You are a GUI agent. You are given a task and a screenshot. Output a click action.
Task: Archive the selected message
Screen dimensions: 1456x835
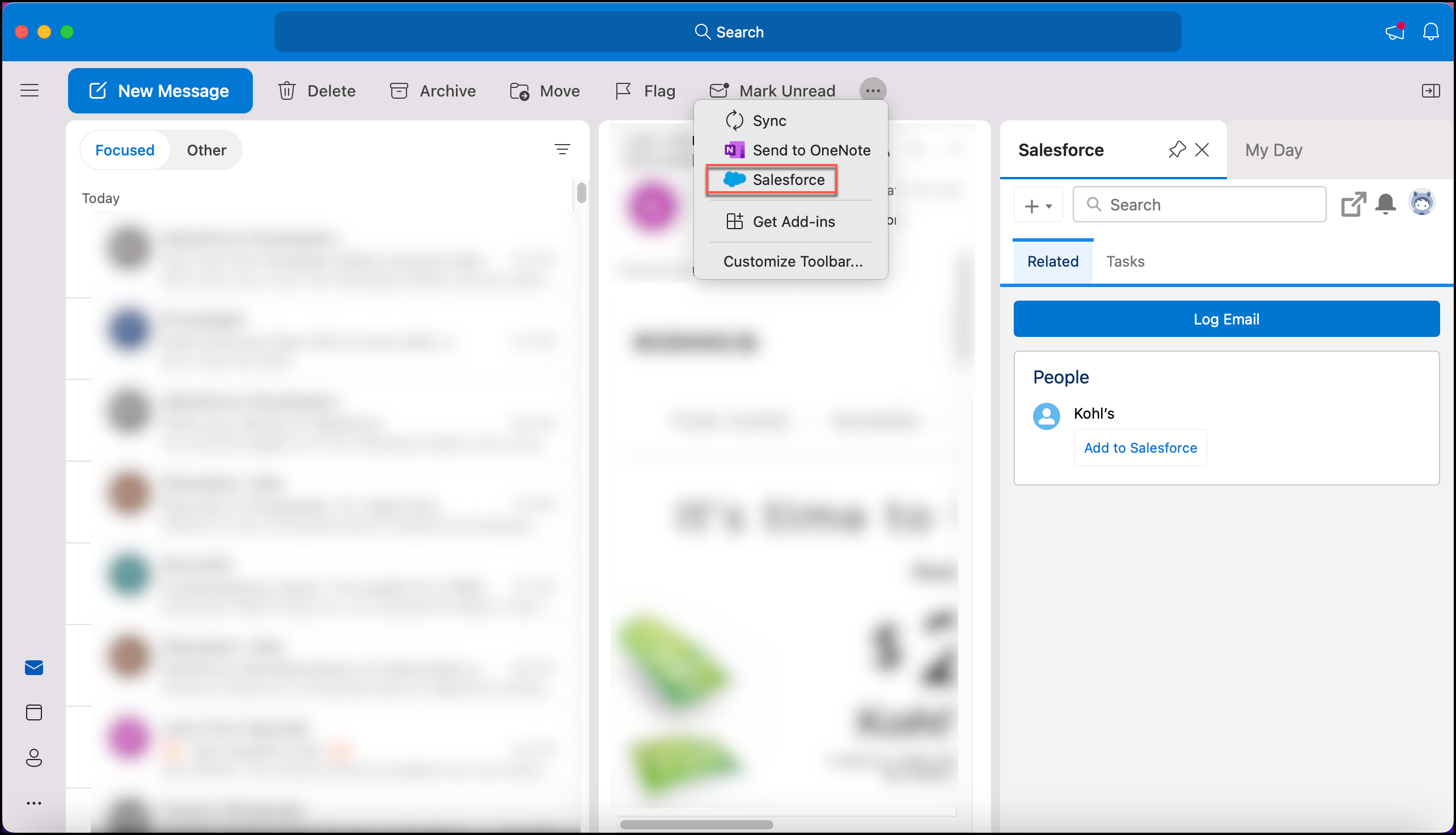click(x=433, y=91)
